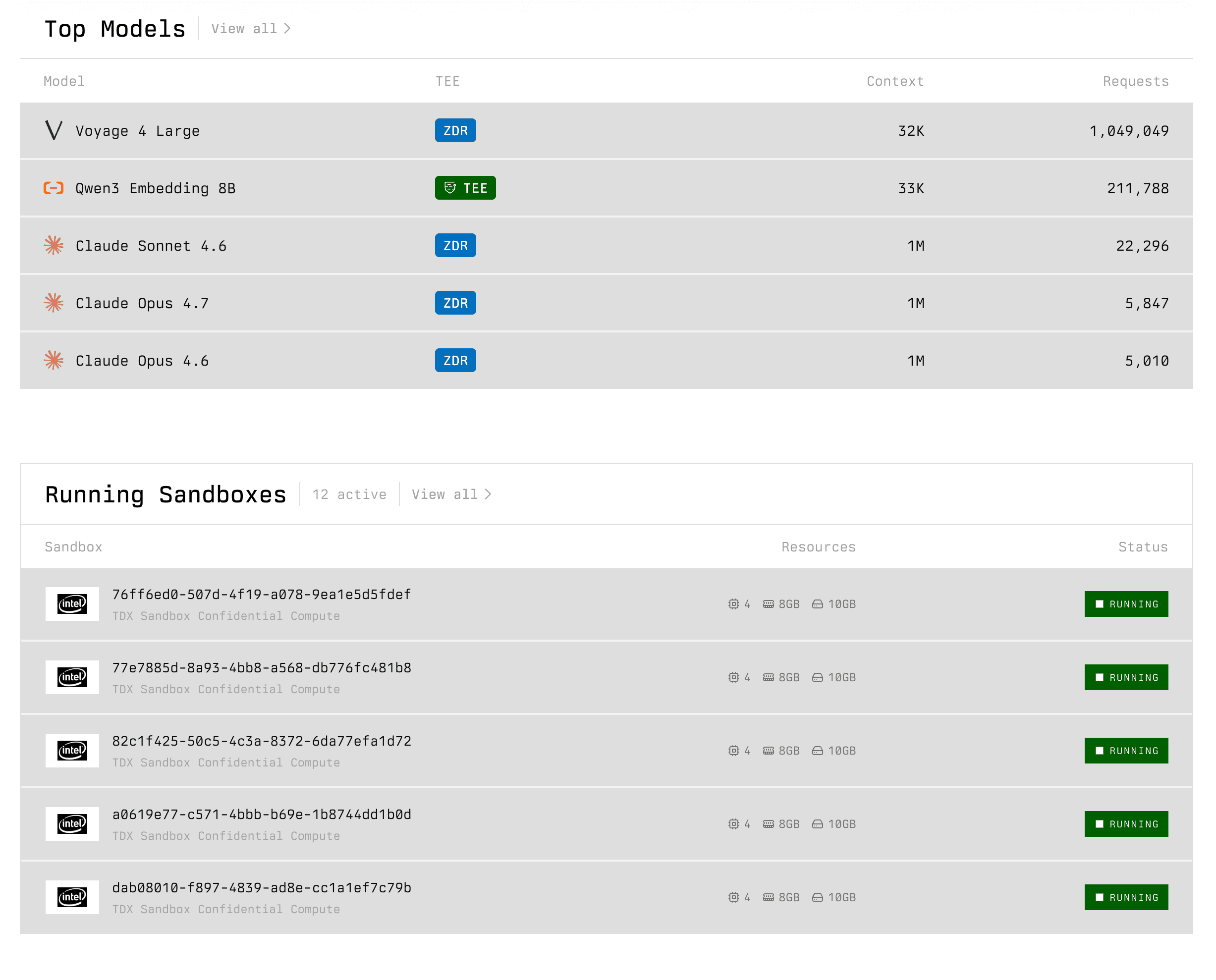
Task: Click memory icon in sandbox a0619e77 row
Action: tap(769, 824)
